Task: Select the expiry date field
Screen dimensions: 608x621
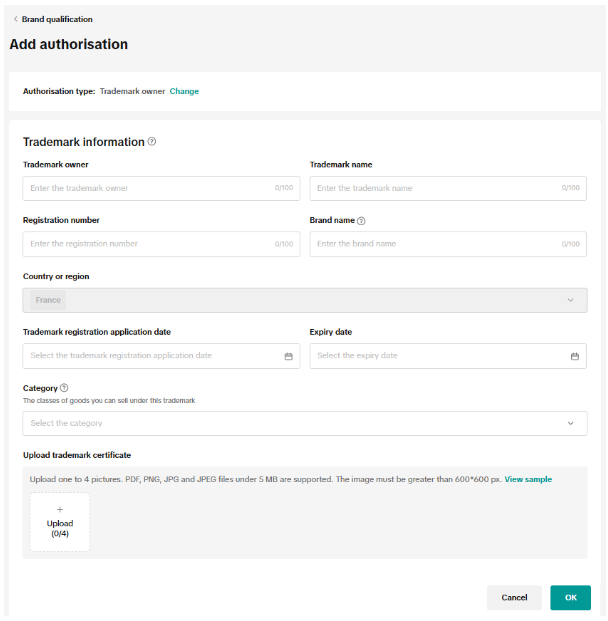Action: click(448, 356)
